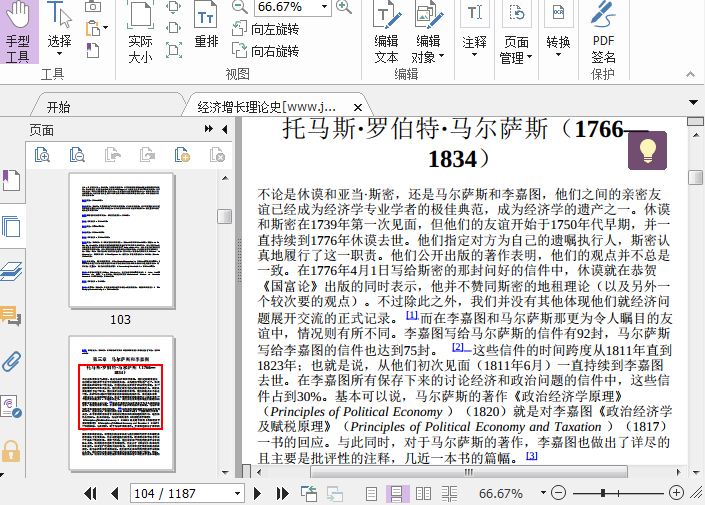Click the zoom out magnifier in ribbon
This screenshot has height=505, width=705.
[x=239, y=7]
